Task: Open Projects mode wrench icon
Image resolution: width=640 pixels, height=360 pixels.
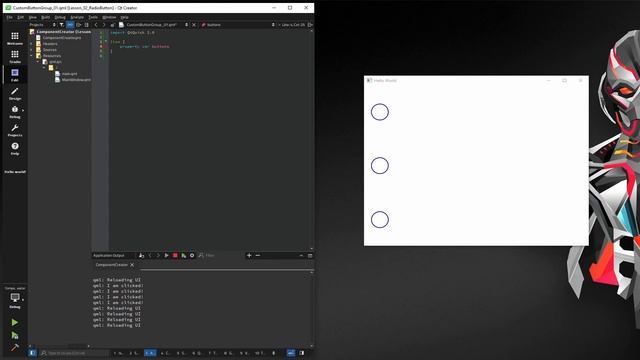Action: 15,130
